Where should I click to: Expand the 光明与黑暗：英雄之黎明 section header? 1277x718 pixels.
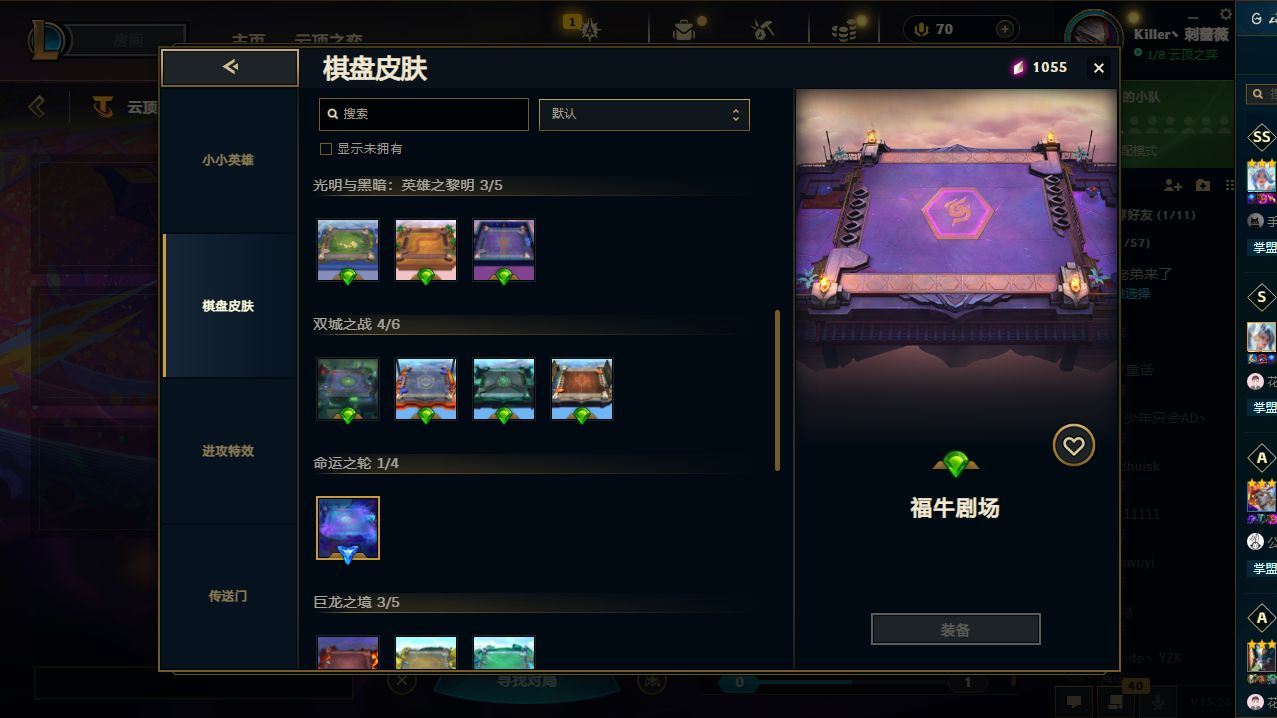(408, 185)
